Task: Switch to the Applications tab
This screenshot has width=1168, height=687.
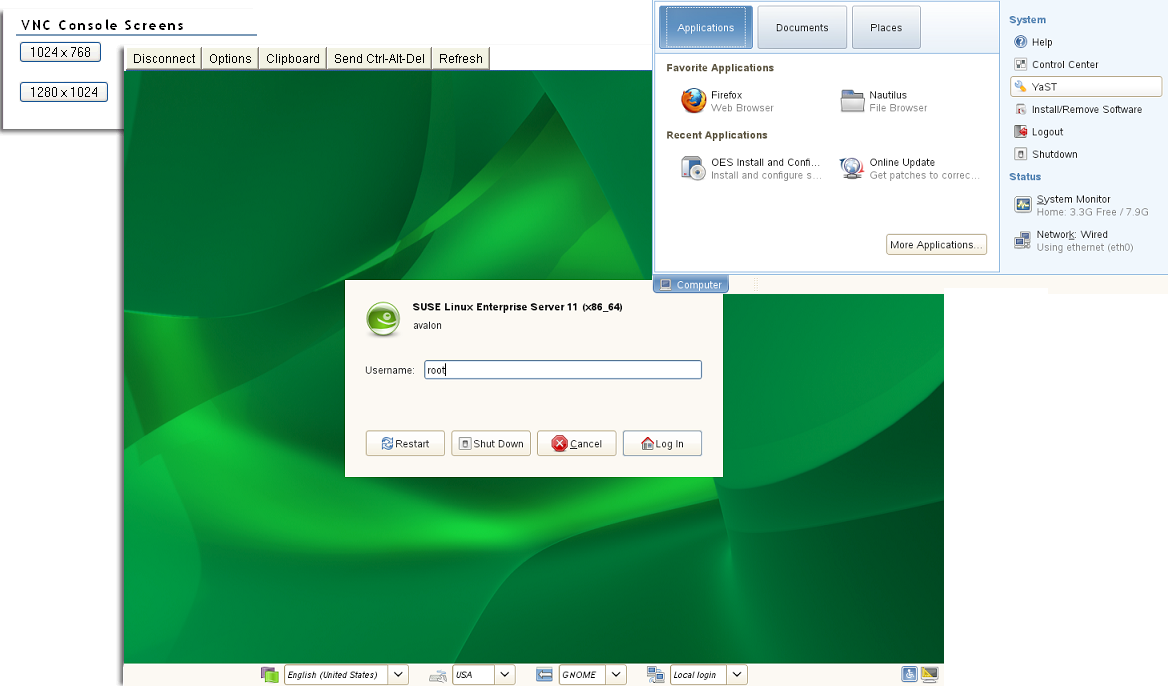Action: coord(705,28)
